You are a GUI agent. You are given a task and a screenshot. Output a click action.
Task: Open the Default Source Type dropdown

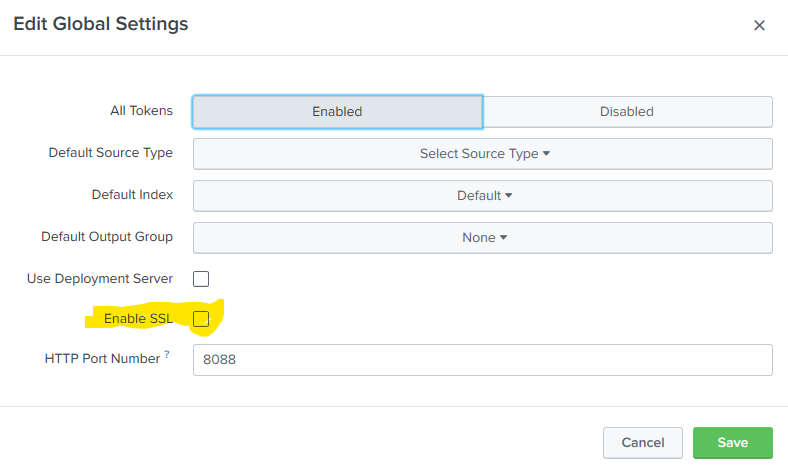(482, 154)
